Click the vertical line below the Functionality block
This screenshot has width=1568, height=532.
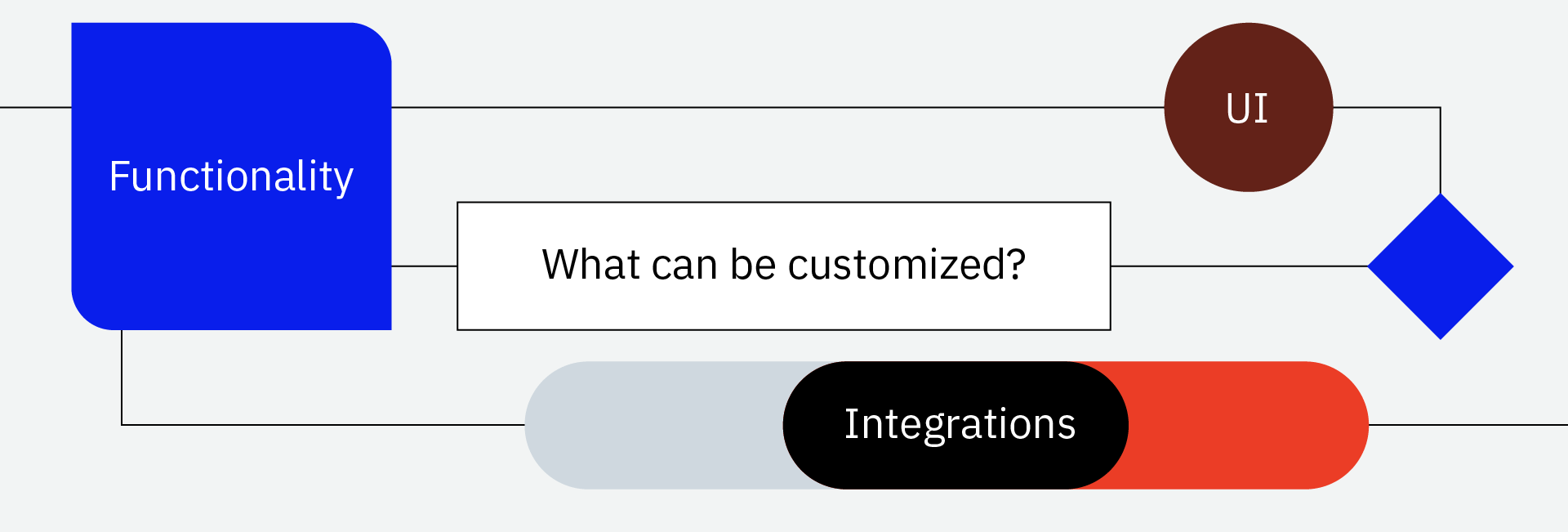tap(122, 376)
